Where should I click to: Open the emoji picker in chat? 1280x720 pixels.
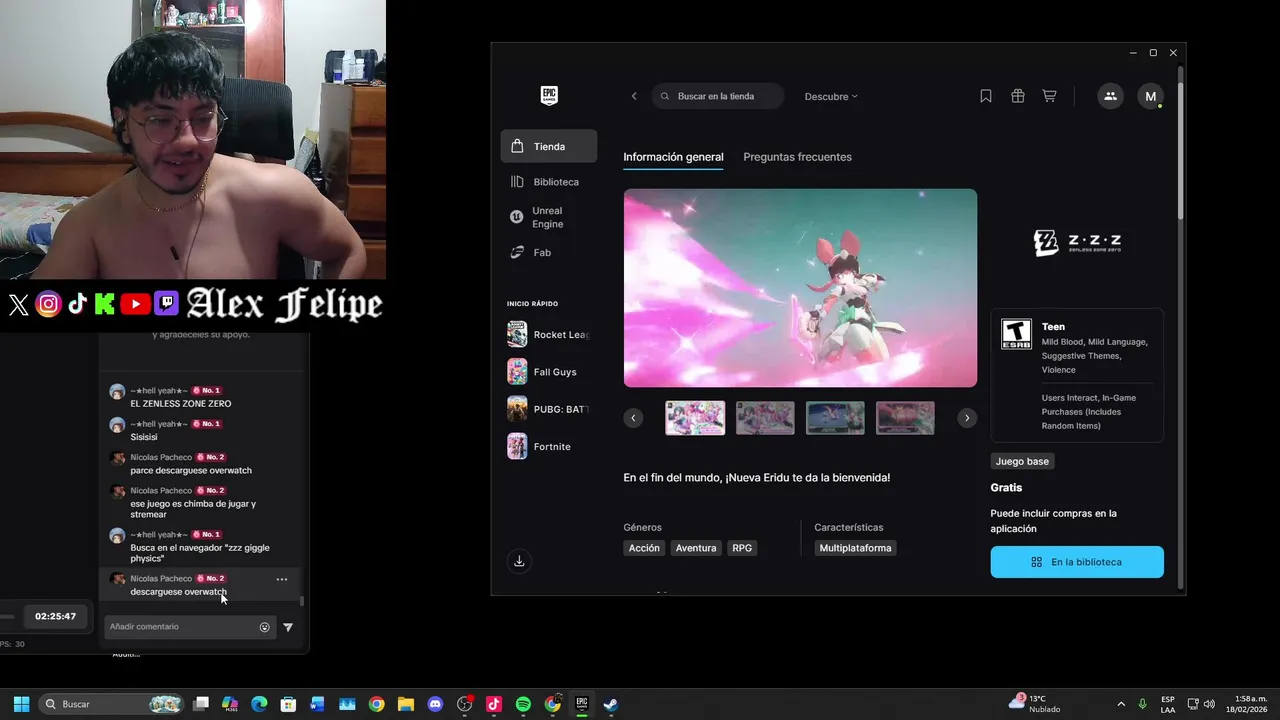coord(265,628)
